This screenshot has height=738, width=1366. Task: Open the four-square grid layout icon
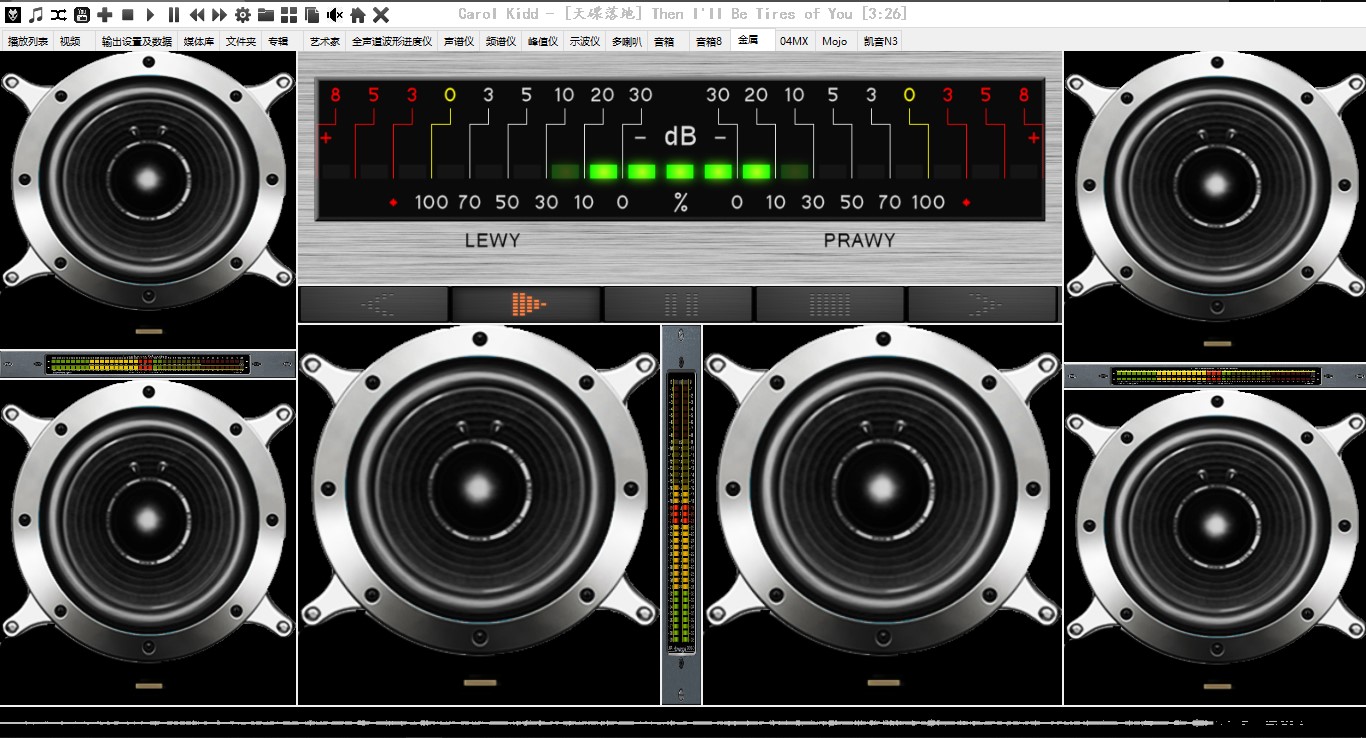point(289,15)
